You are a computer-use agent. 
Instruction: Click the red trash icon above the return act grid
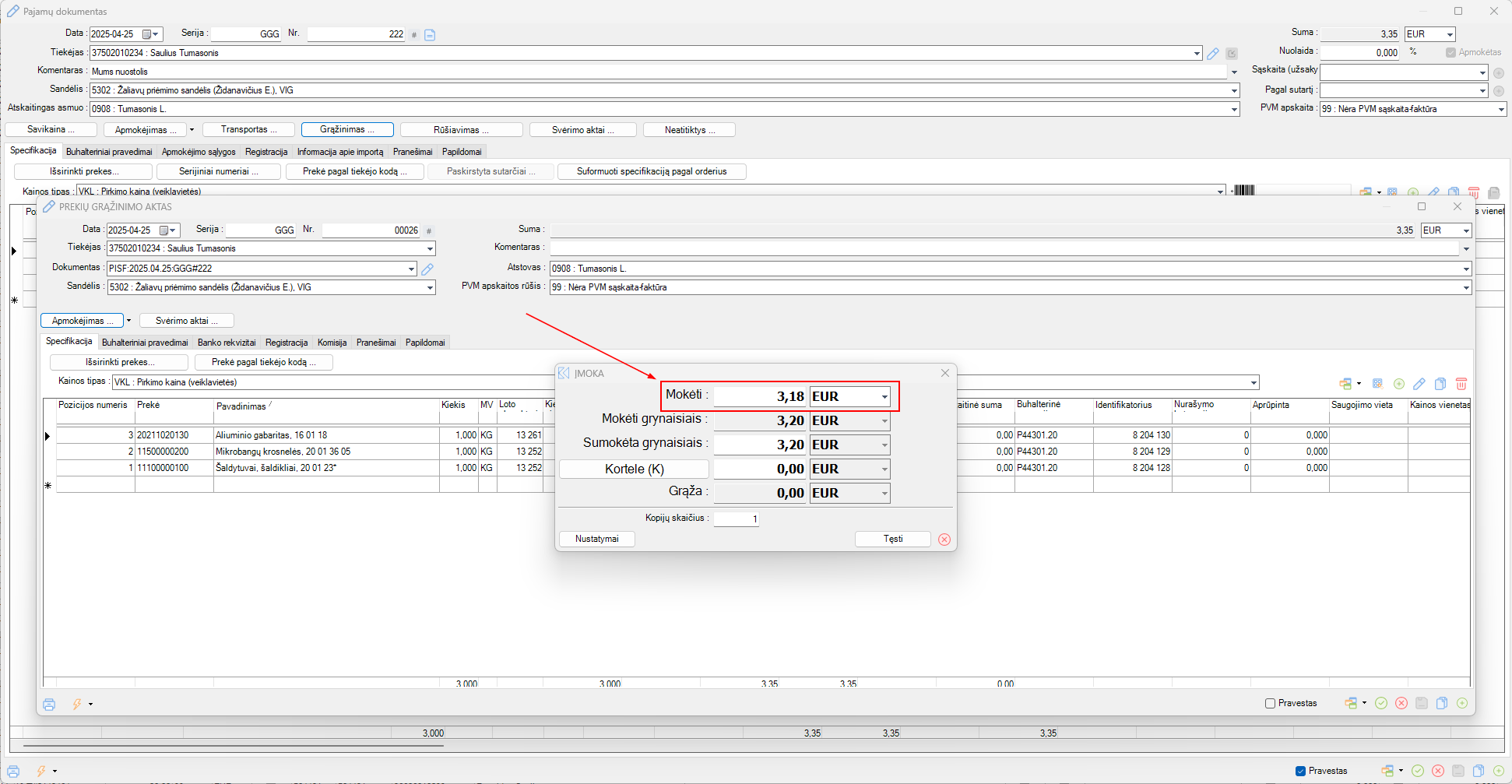[1461, 384]
